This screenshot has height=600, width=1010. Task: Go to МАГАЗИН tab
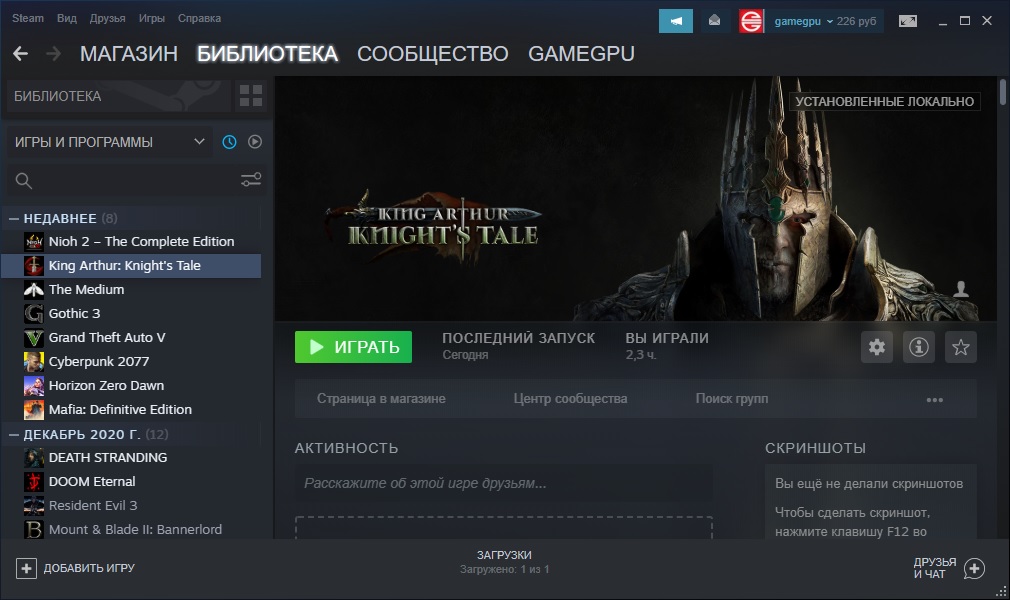click(x=129, y=53)
